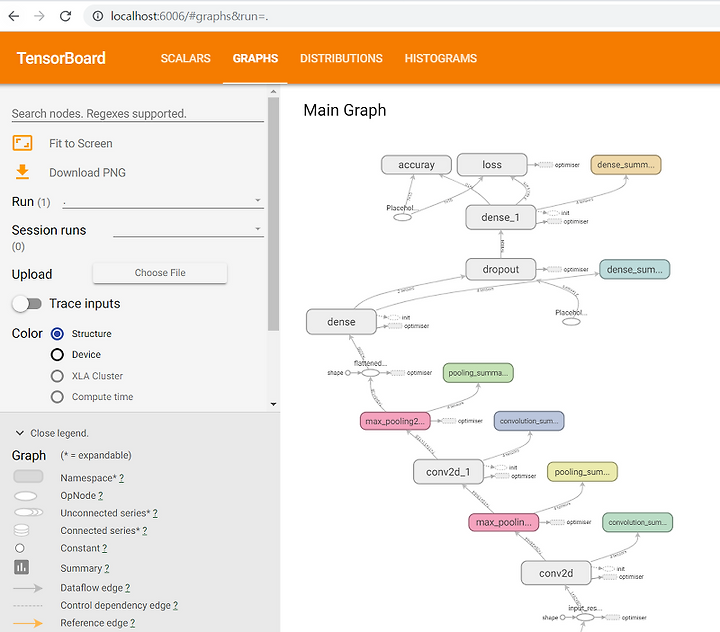Select the yellow pooling_sum node

click(x=582, y=472)
